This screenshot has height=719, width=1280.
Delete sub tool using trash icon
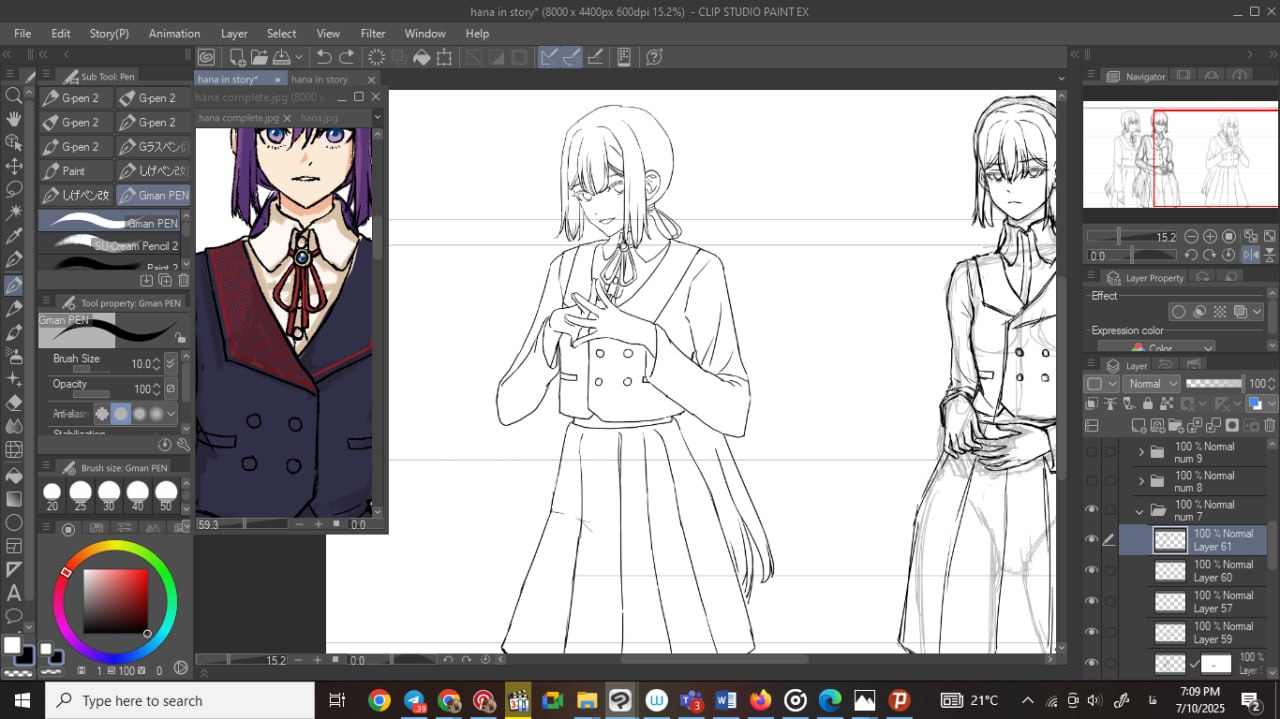coord(183,281)
